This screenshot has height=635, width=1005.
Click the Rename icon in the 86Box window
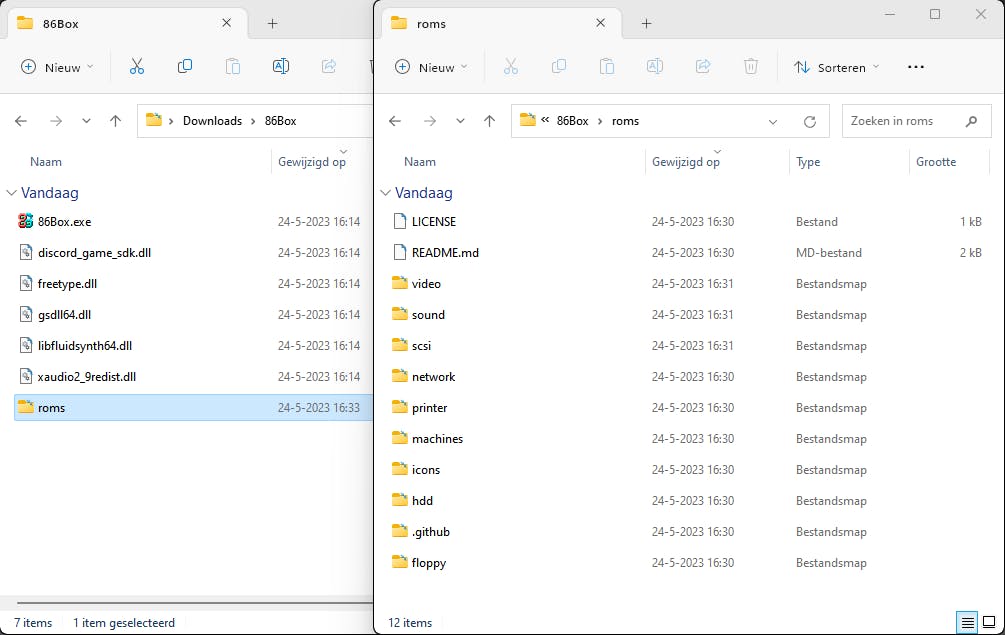point(281,67)
